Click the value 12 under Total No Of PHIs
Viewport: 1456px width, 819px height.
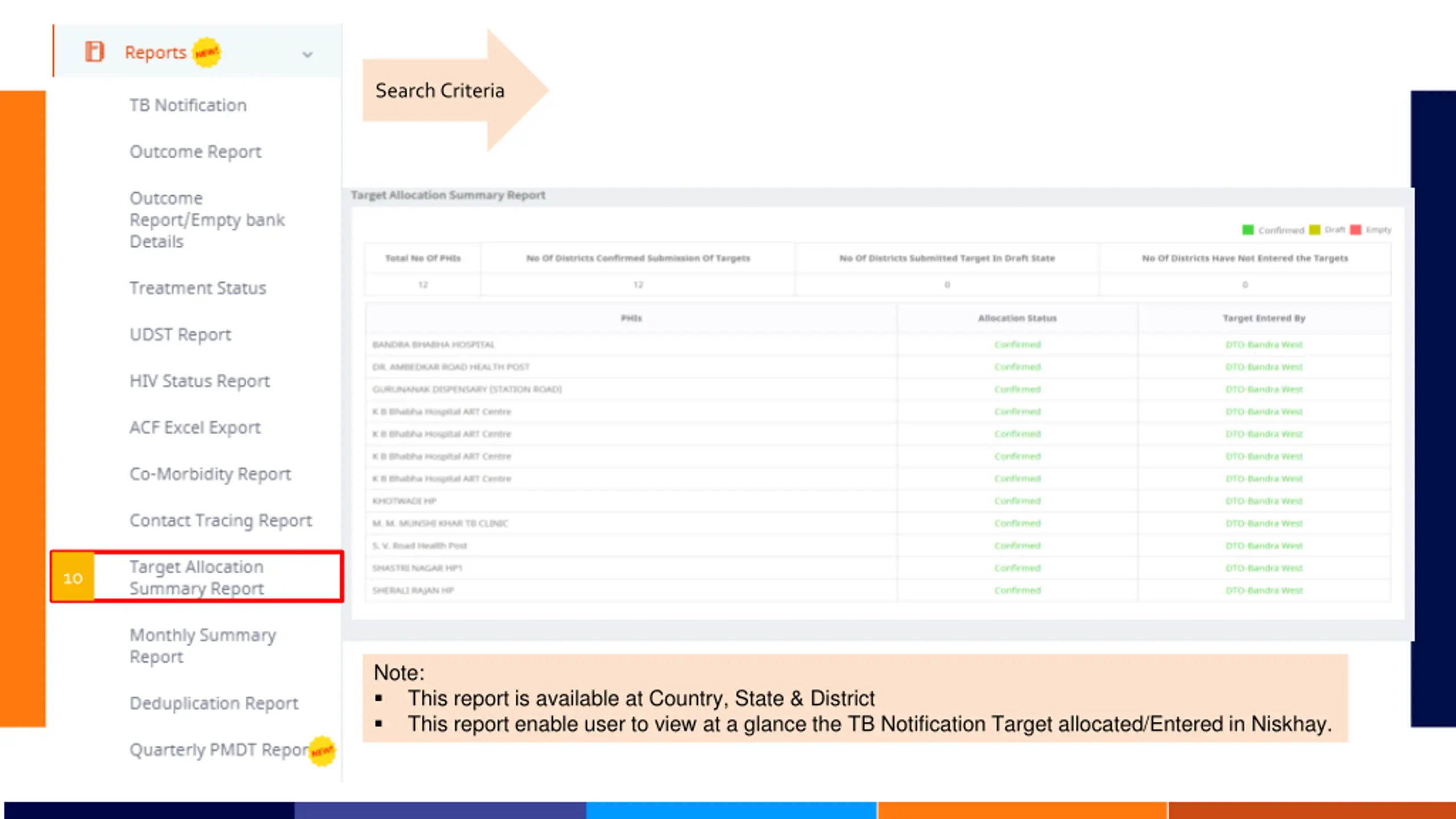point(423,284)
